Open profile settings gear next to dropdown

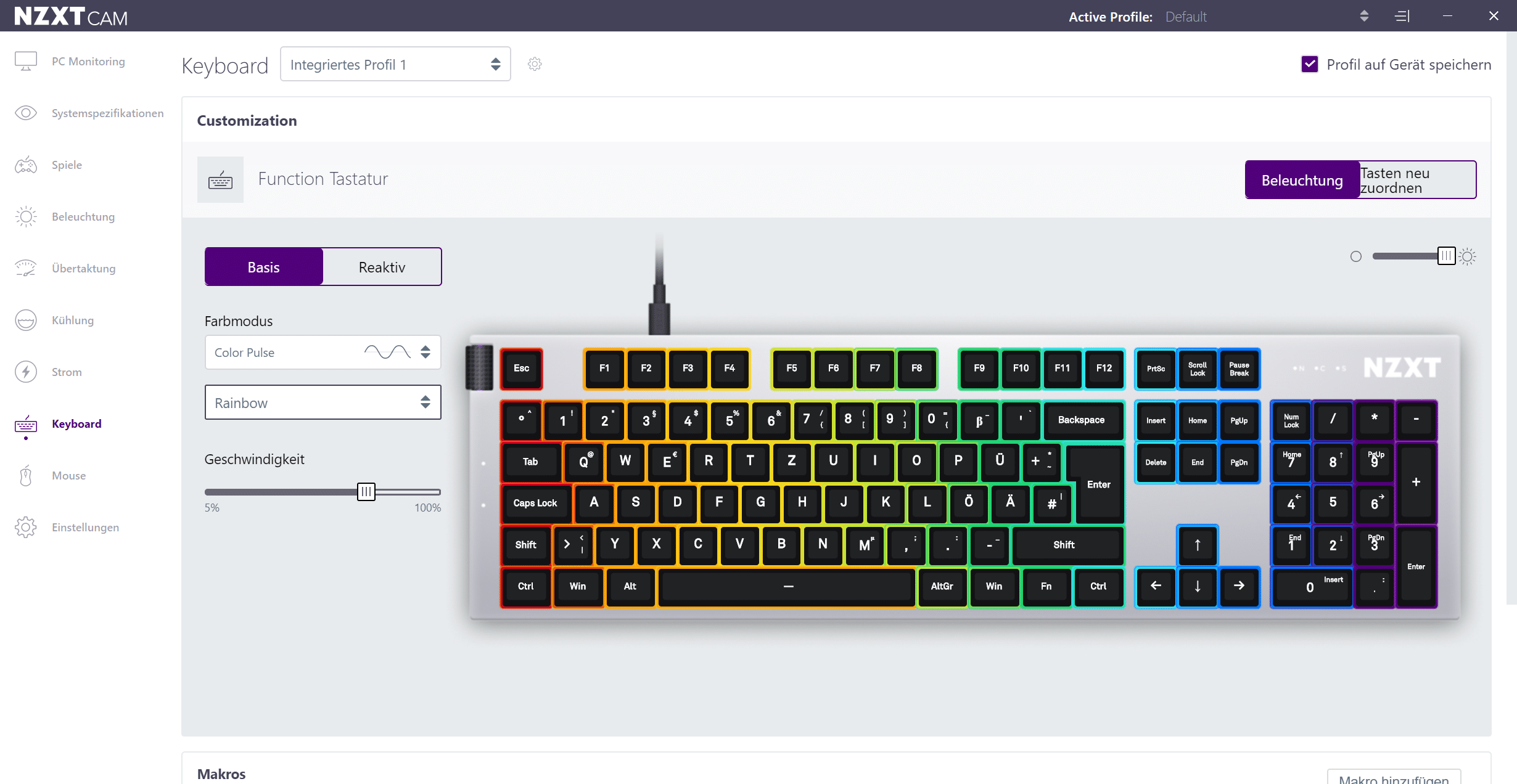(535, 64)
